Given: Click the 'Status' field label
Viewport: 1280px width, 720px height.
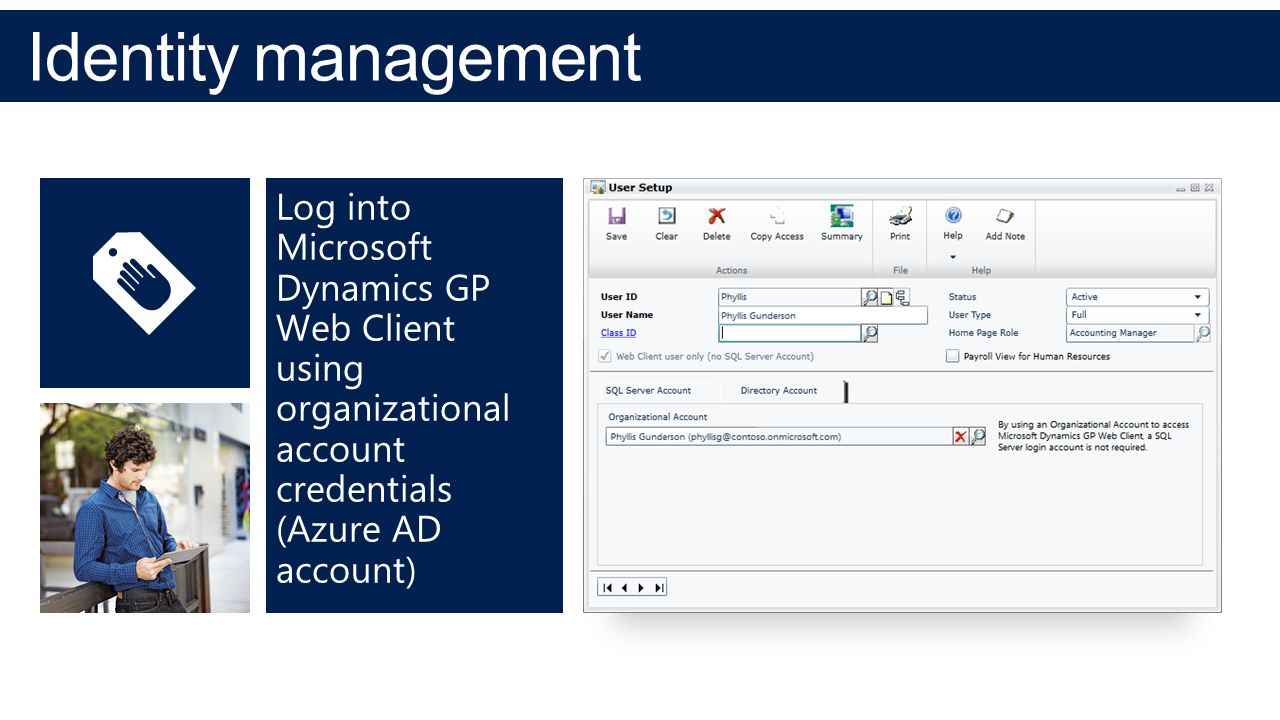Looking at the screenshot, I should point(962,297).
